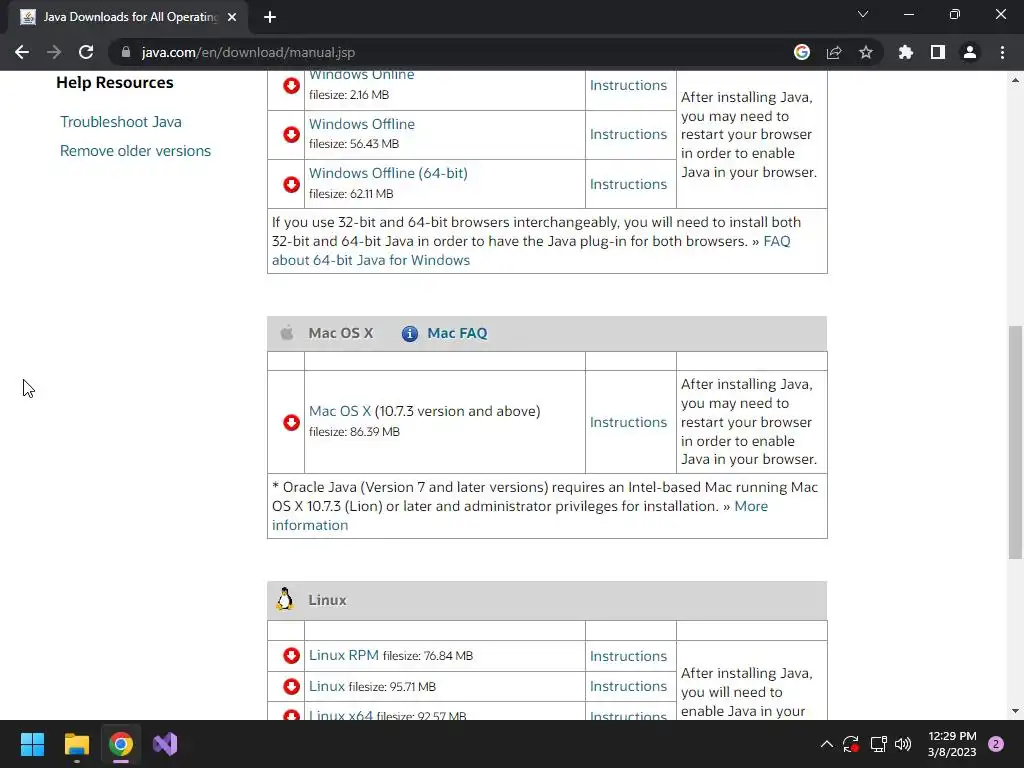The image size is (1024, 768).
Task: Click the scrollbar down arrow
Action: coord(1015,711)
